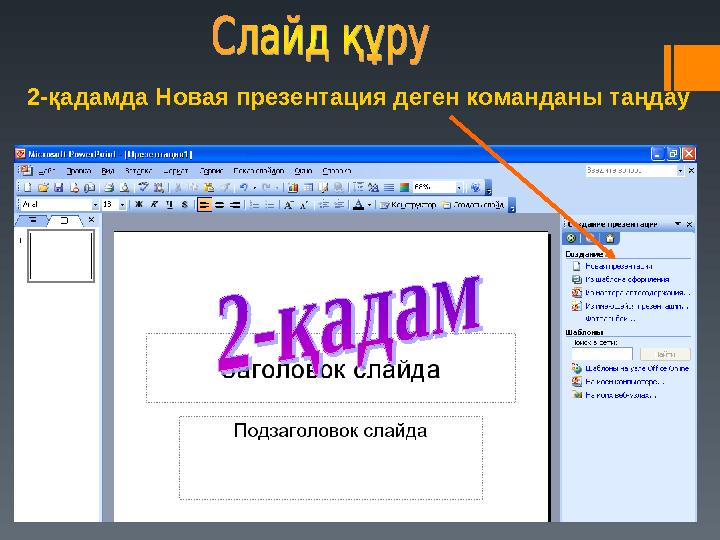Click the task pane Back navigation icon
Screen dimensions: 720x540
571,238
